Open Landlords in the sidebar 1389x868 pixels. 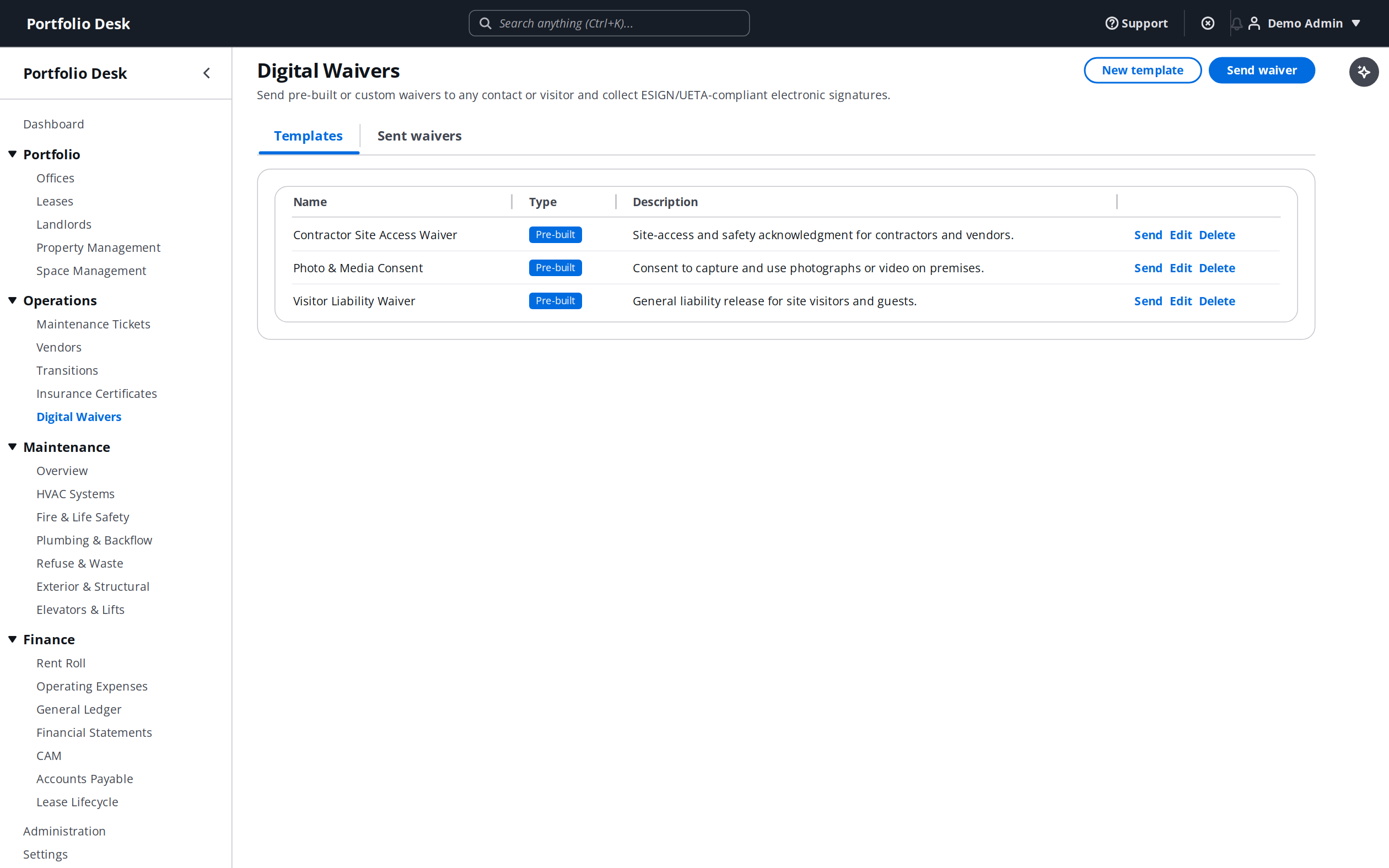[x=64, y=224]
